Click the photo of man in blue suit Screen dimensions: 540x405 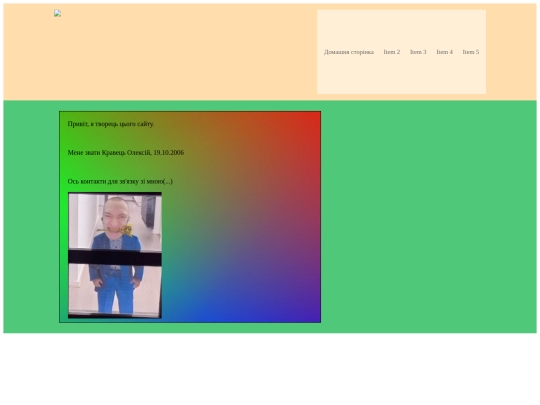click(115, 255)
